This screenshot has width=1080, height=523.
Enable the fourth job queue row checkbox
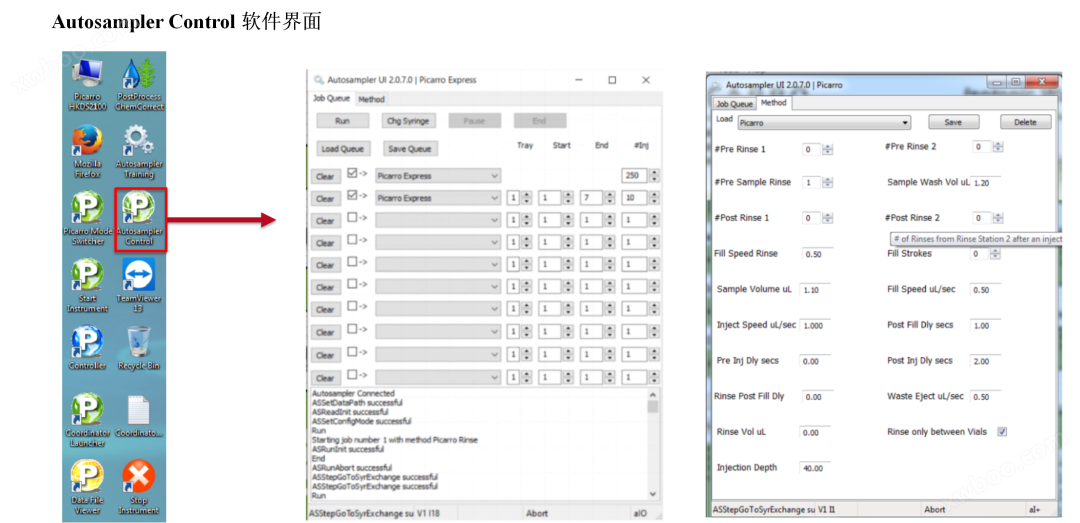[x=353, y=240]
